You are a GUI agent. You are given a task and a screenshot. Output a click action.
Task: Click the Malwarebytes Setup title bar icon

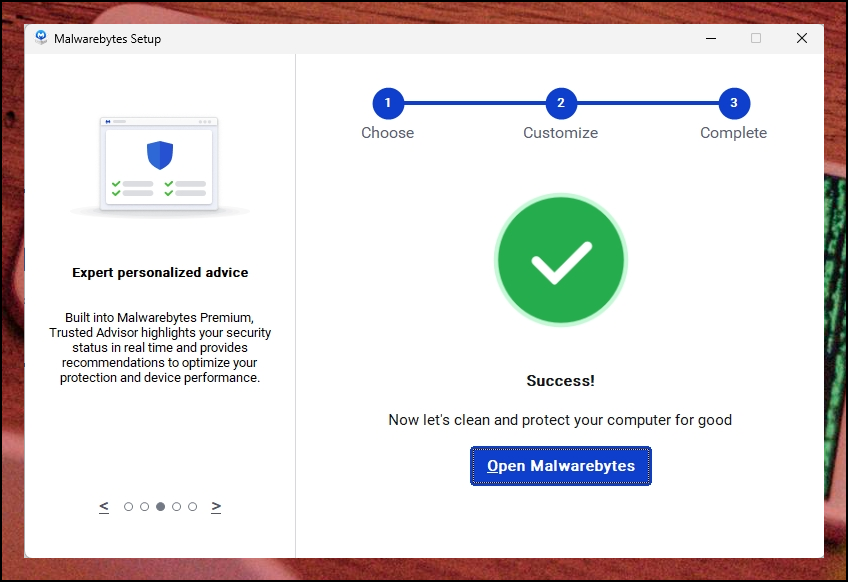pyautogui.click(x=41, y=38)
